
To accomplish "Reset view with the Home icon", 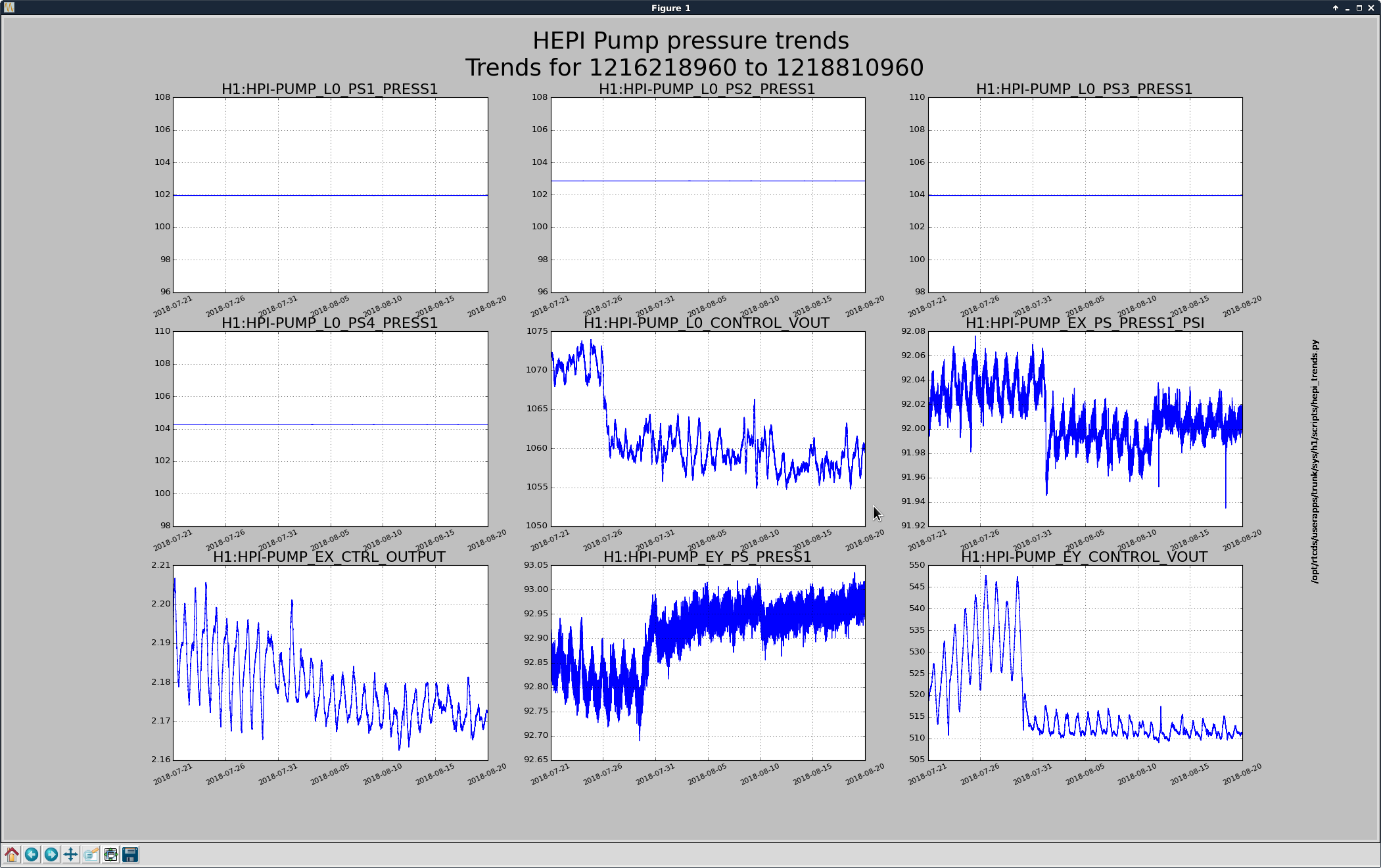I will [x=12, y=854].
